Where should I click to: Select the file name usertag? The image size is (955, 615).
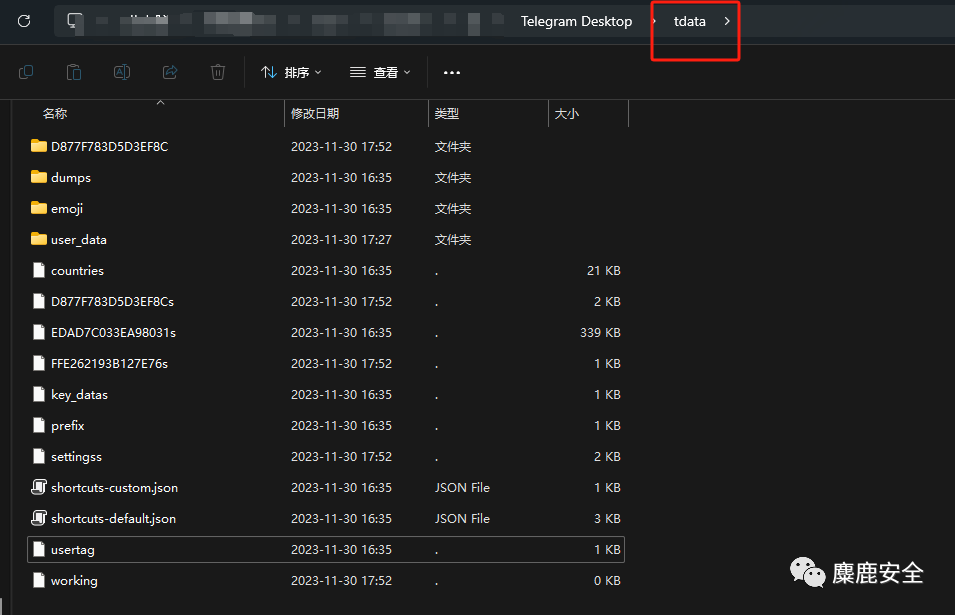pos(72,550)
